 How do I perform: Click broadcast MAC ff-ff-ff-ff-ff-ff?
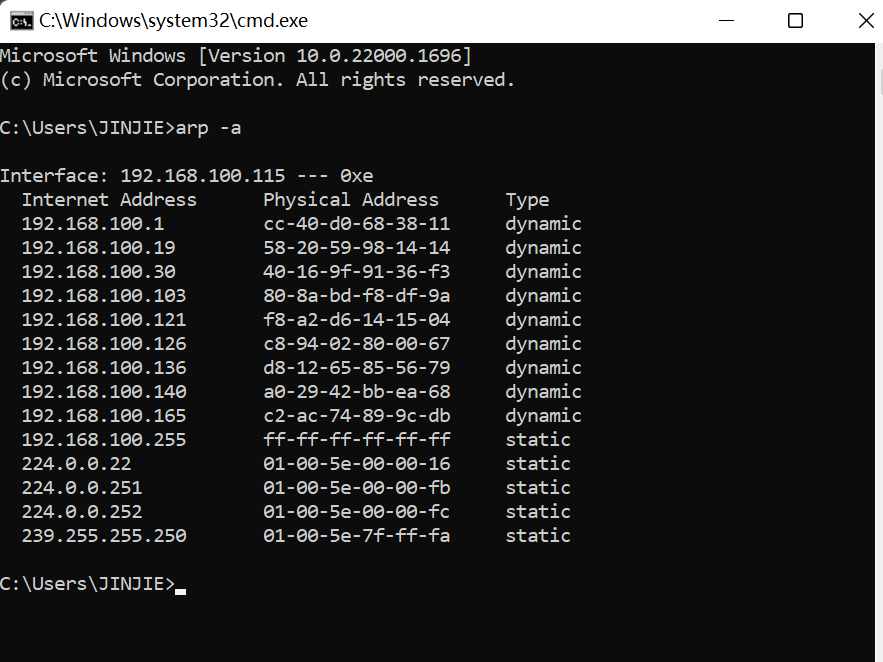[x=357, y=440]
